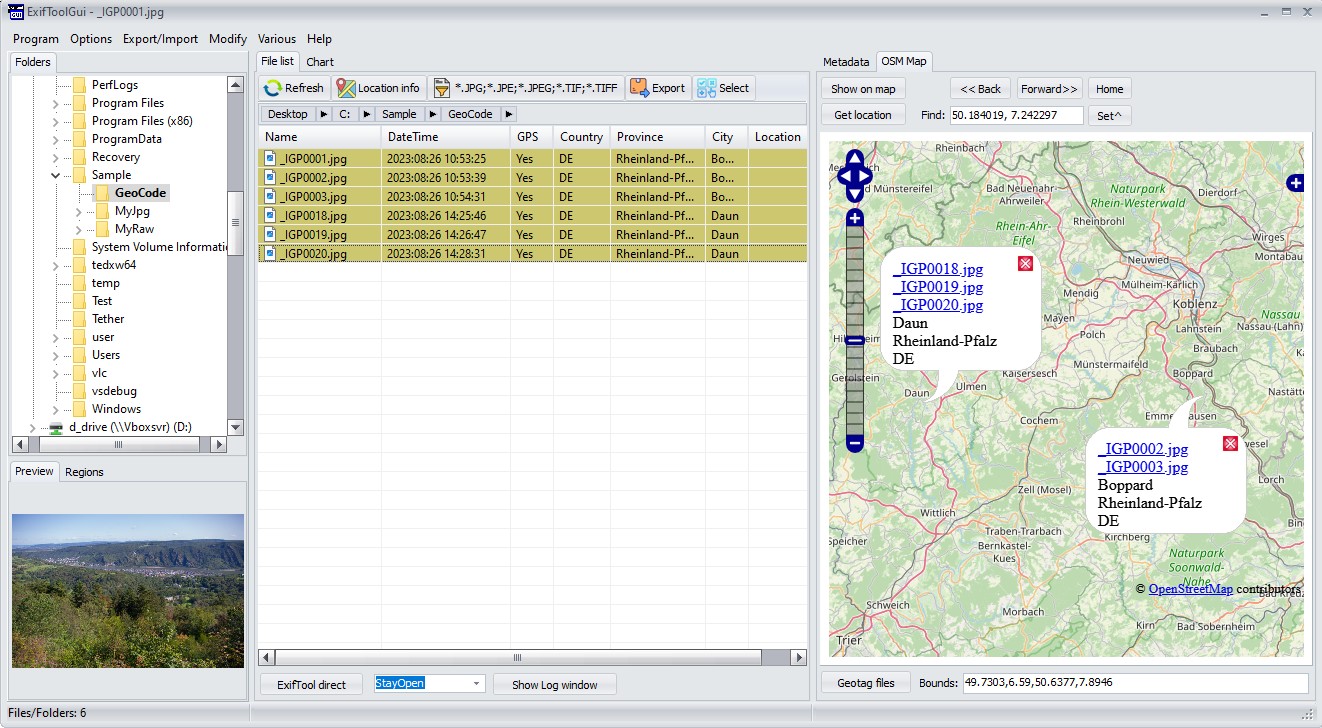The image size is (1322, 728).
Task: Close the Boppard map popup
Action: (1230, 444)
